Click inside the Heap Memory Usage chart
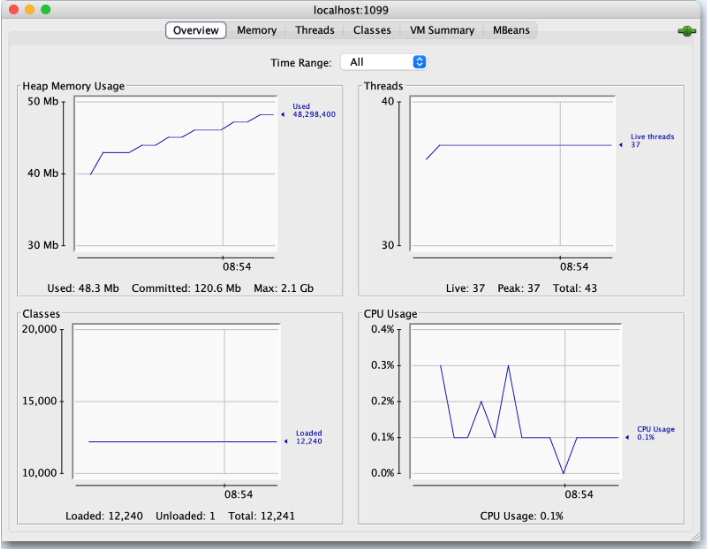Image resolution: width=710 pixels, height=552 pixels. (x=175, y=173)
